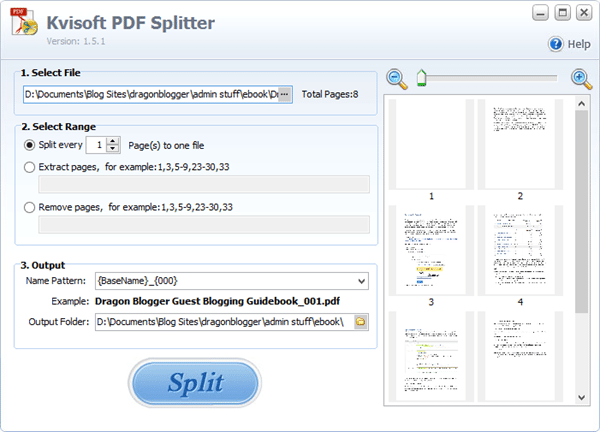Increase the split page count spinner
600x432 pixels.
point(112,141)
